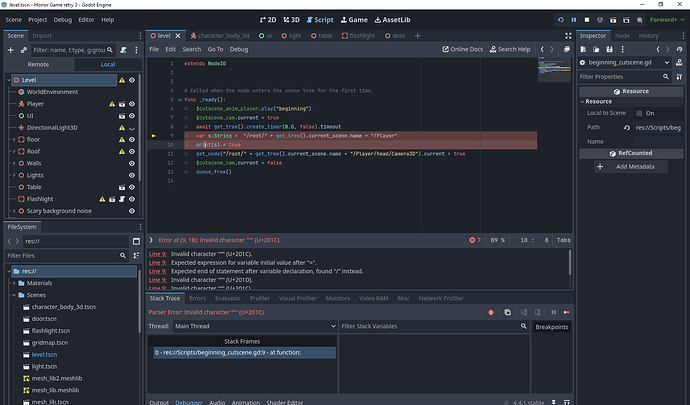Open documentation for beginning_cutscene.gd object
This screenshot has height=405, width=690.
[x=679, y=63]
